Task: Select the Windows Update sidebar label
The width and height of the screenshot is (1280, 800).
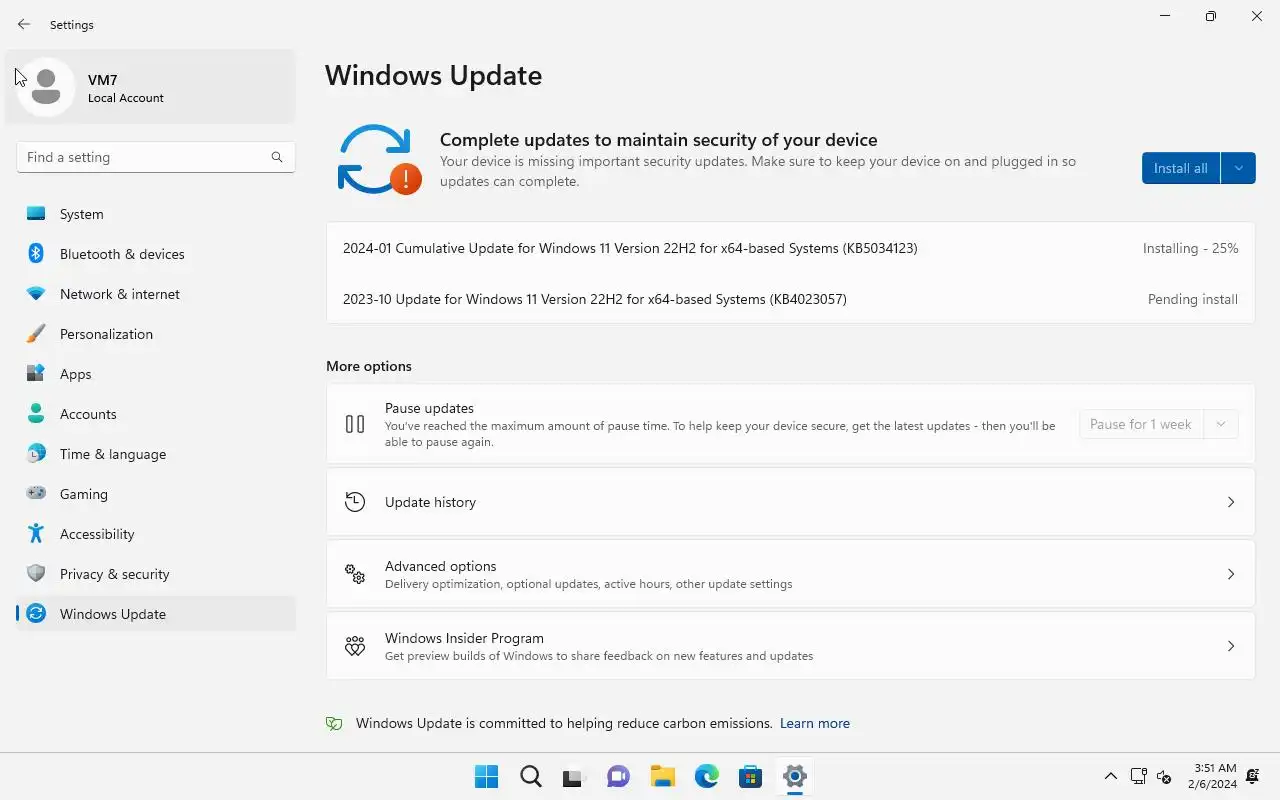Action: pos(113,614)
